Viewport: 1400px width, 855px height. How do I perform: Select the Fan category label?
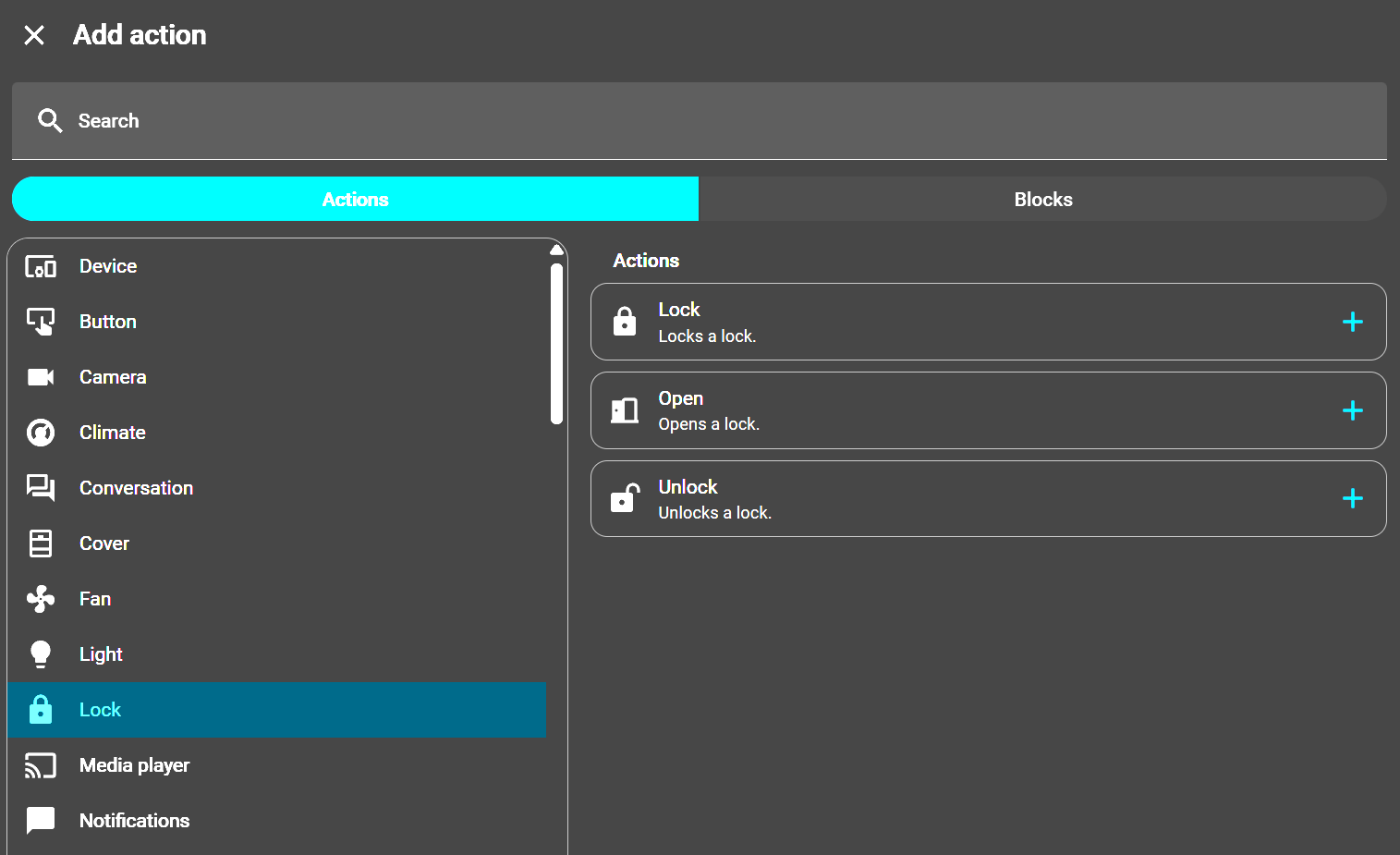pos(95,599)
